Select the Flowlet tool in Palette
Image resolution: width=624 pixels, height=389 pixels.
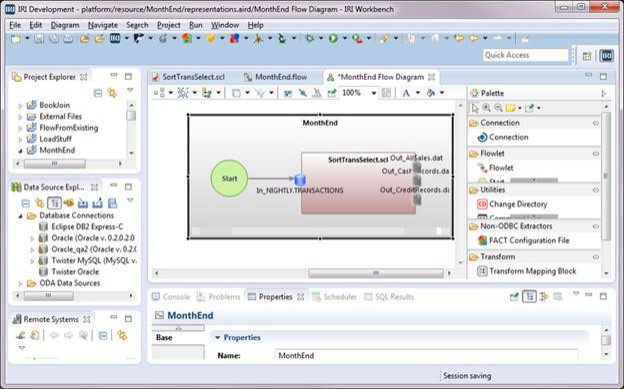(495, 168)
